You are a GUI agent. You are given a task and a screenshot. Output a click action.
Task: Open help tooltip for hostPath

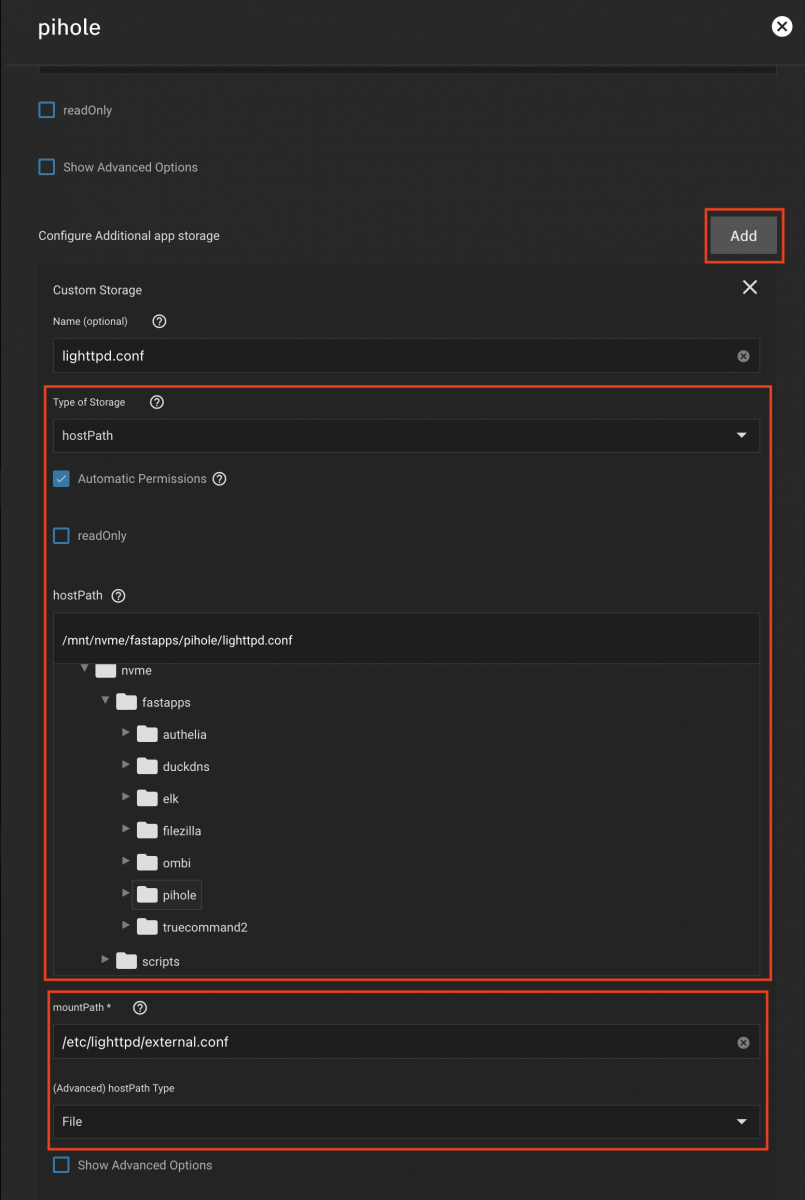click(x=118, y=596)
